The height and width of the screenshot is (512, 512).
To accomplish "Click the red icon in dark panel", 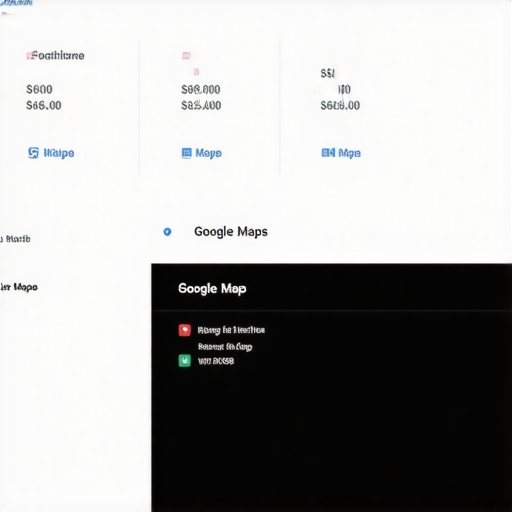I will click(x=185, y=330).
